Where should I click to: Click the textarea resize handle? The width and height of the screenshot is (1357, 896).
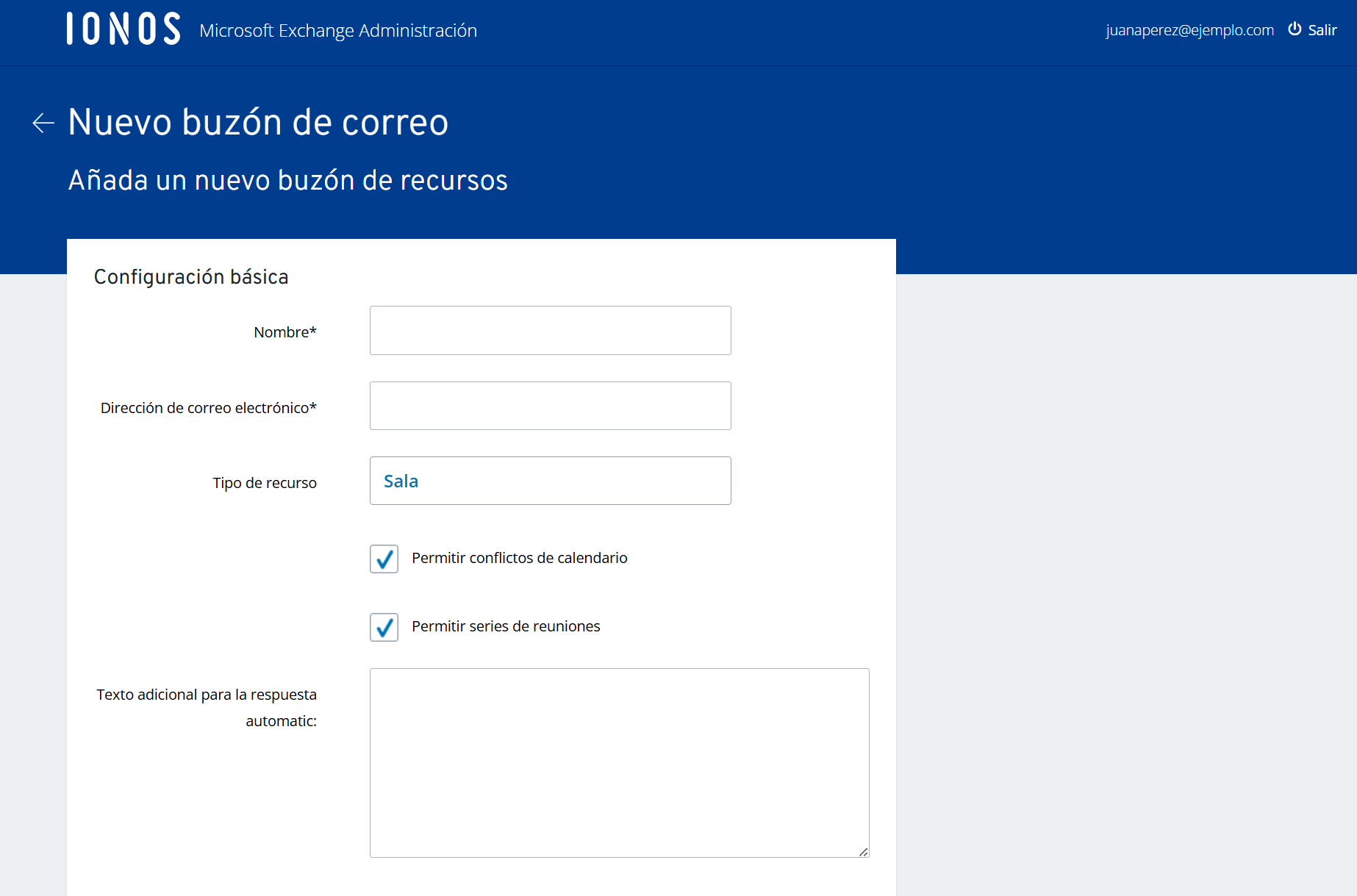tap(863, 853)
